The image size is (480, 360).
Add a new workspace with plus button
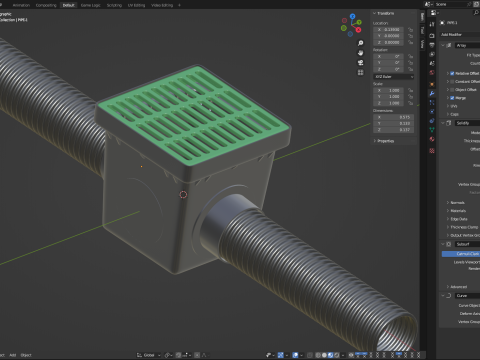(179, 5)
